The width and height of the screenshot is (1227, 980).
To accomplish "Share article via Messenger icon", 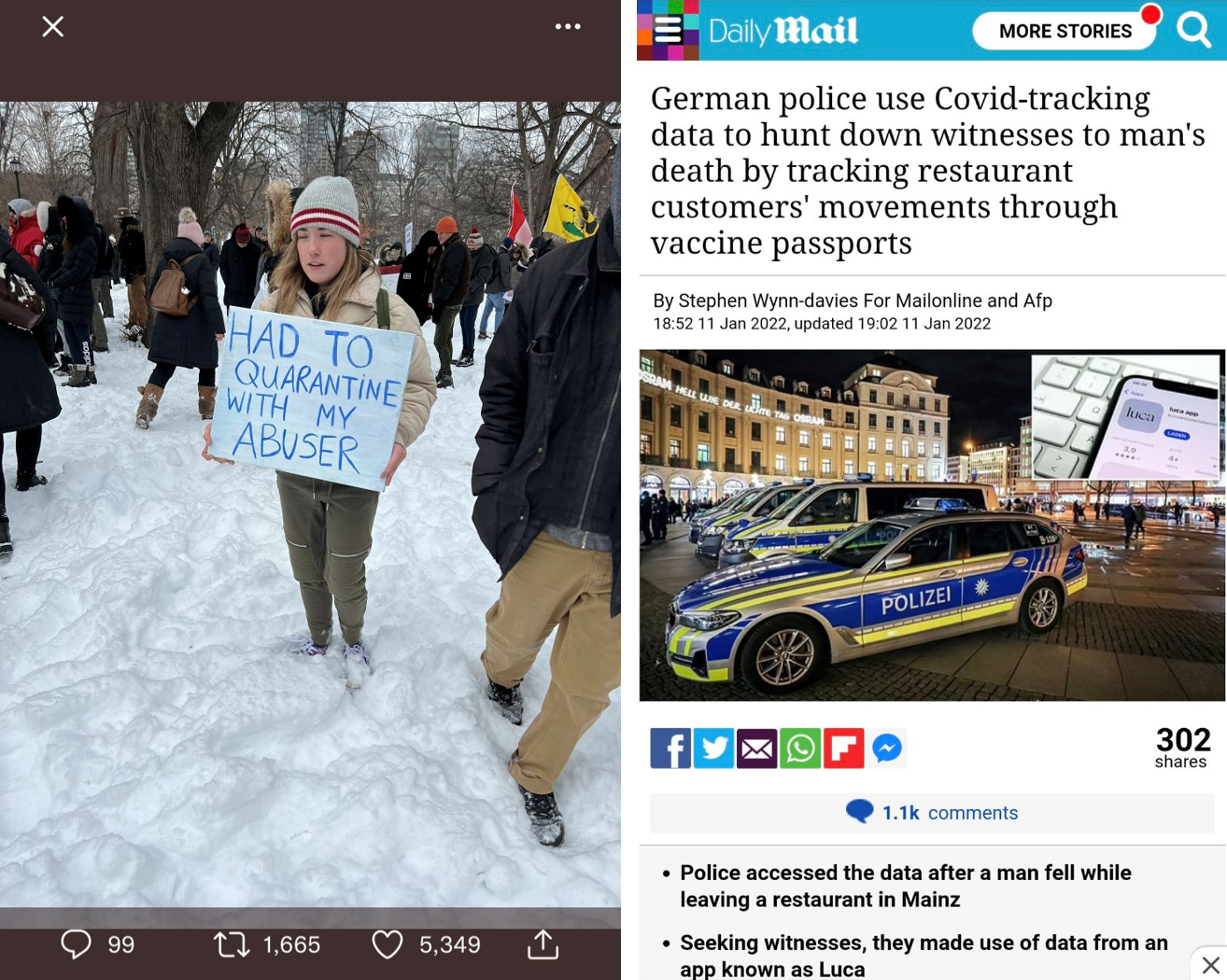I will click(x=887, y=749).
